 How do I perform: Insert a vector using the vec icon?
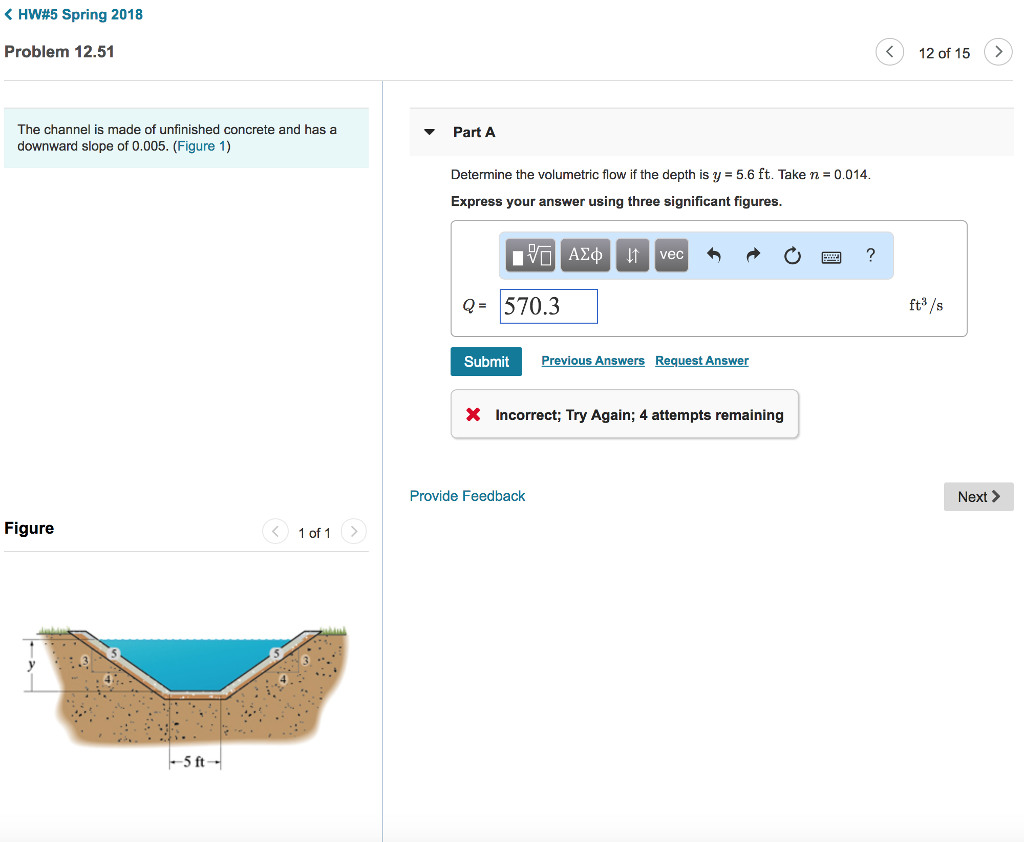671,255
